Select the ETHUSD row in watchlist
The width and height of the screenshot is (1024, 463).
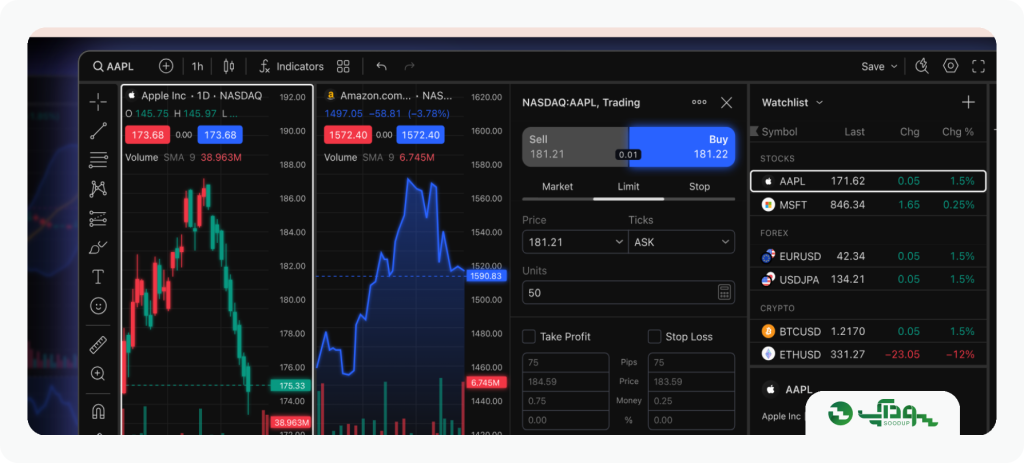868,355
